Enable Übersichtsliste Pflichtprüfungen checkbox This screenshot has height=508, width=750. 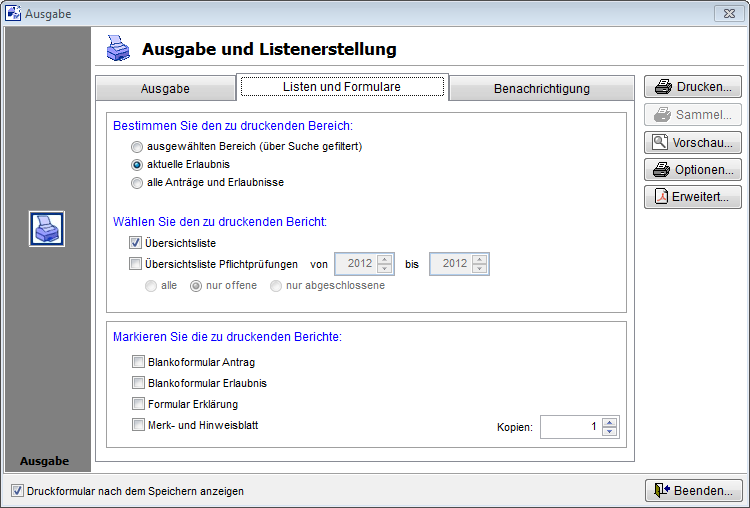point(136,264)
